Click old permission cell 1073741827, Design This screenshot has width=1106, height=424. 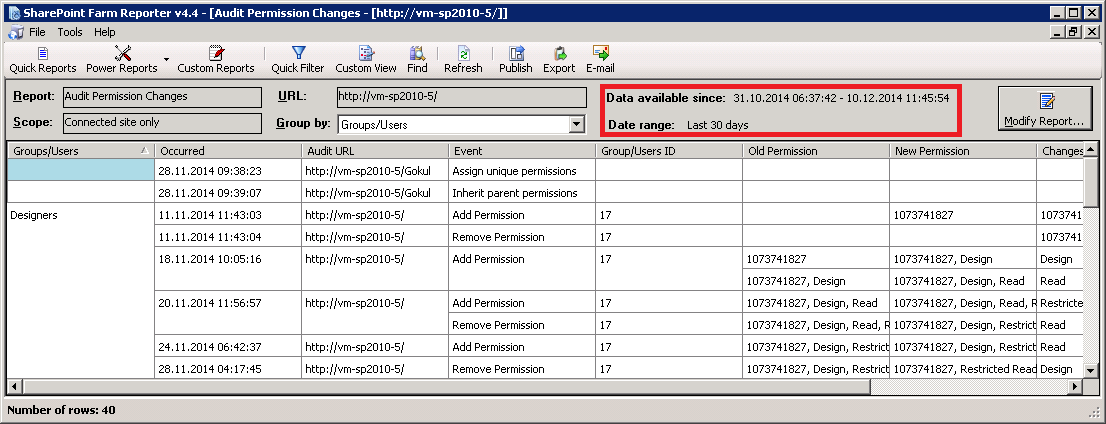point(815,281)
